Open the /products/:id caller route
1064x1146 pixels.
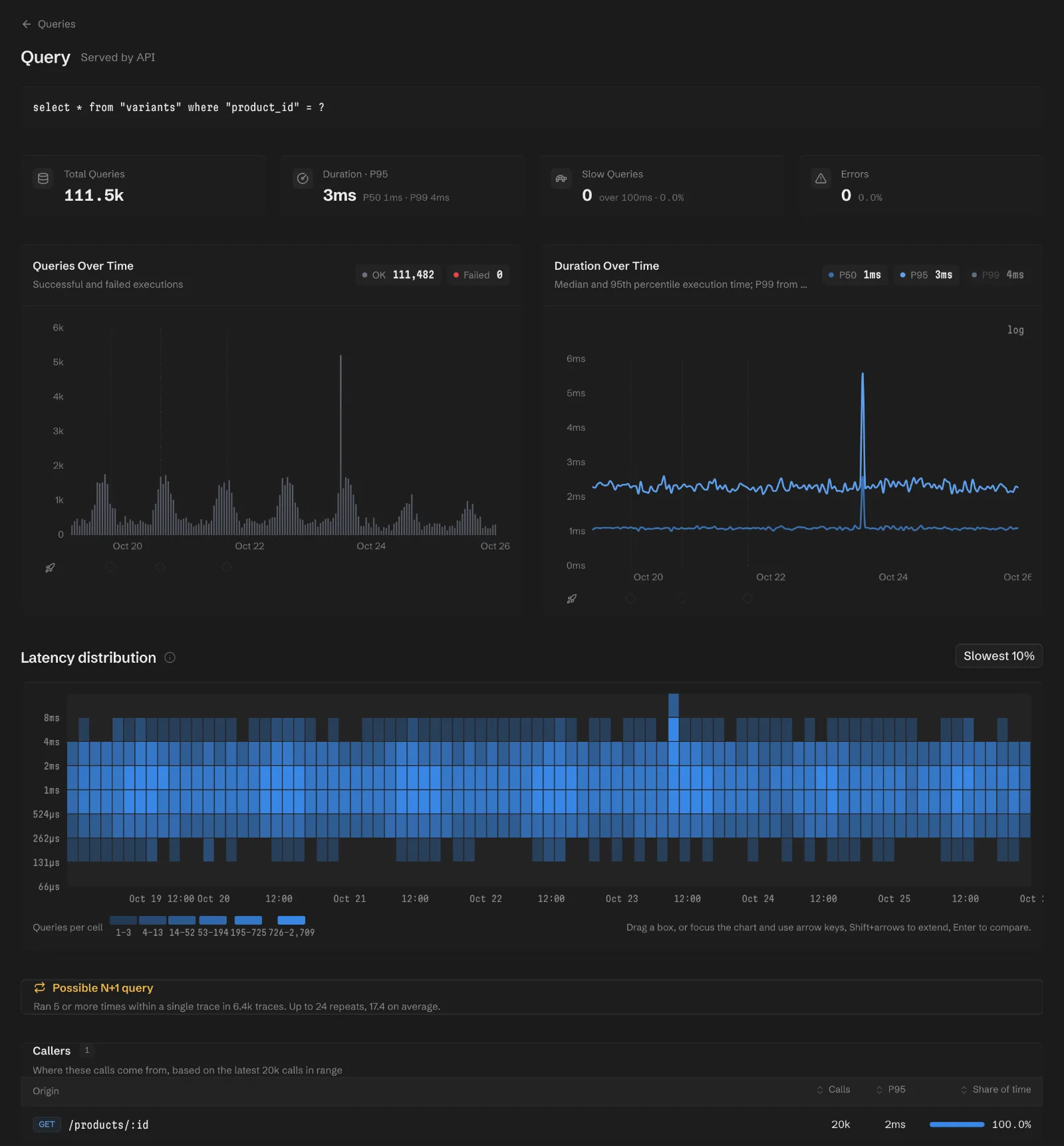click(x=108, y=1125)
